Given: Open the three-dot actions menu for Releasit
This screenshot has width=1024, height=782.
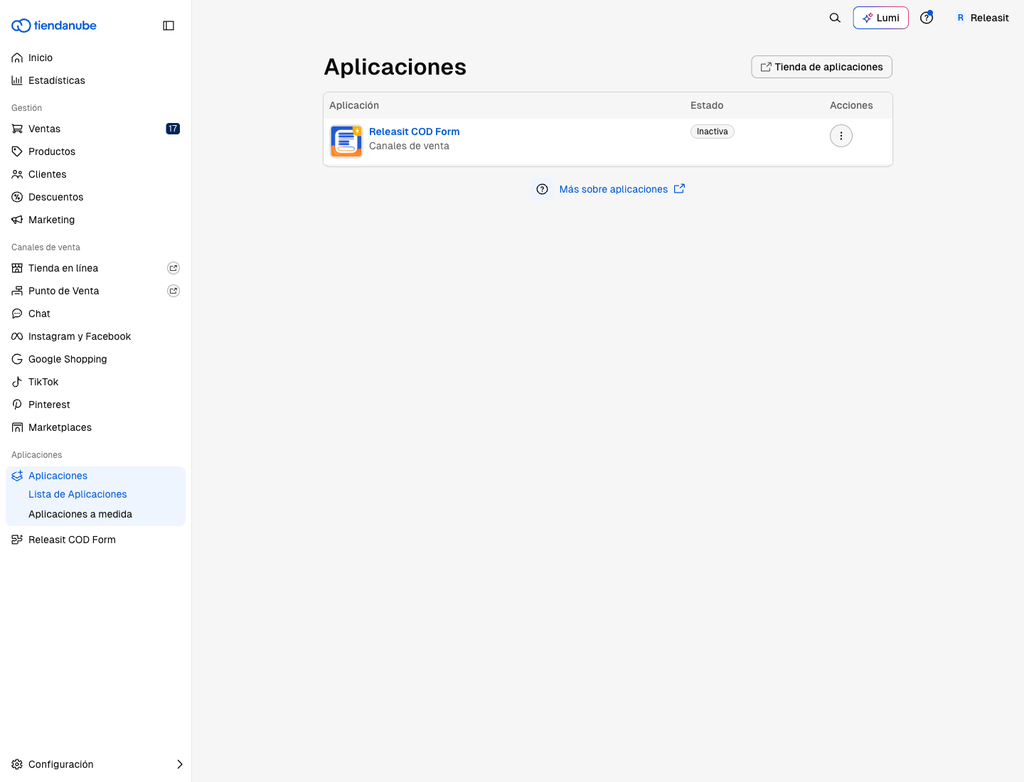Looking at the screenshot, I should pos(841,136).
